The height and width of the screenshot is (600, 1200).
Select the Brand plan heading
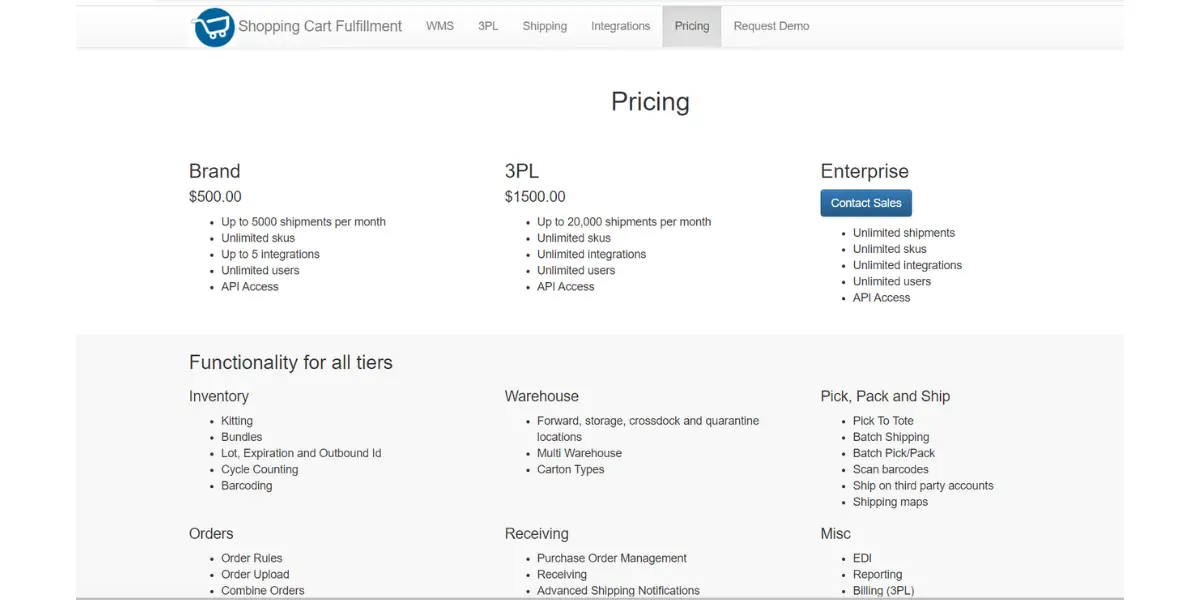click(x=215, y=171)
